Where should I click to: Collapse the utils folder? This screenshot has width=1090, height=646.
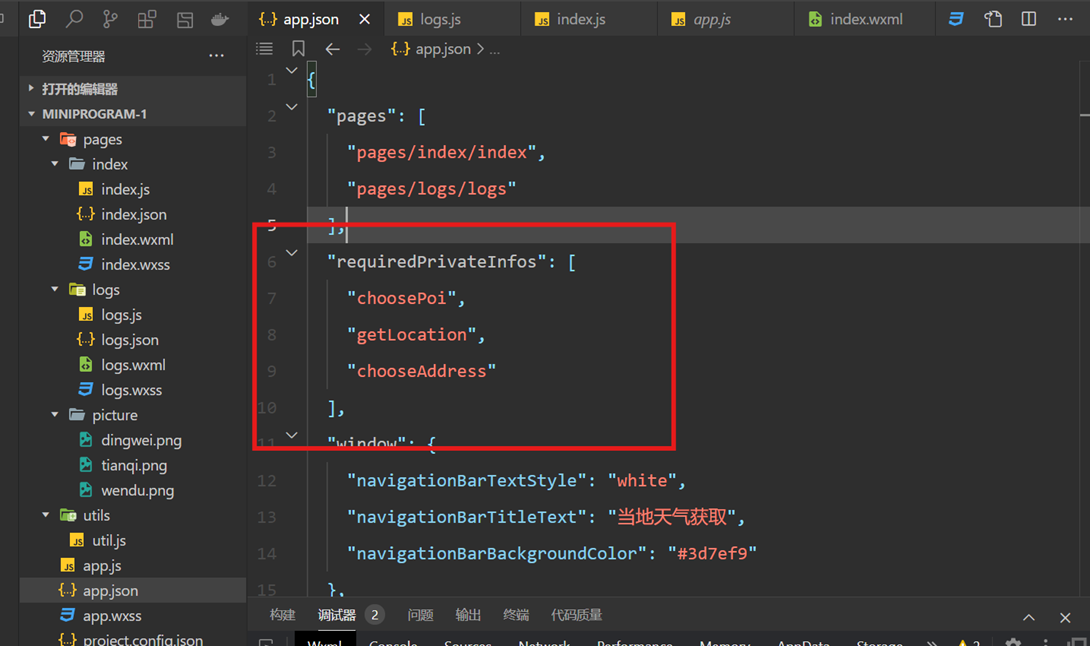point(46,515)
